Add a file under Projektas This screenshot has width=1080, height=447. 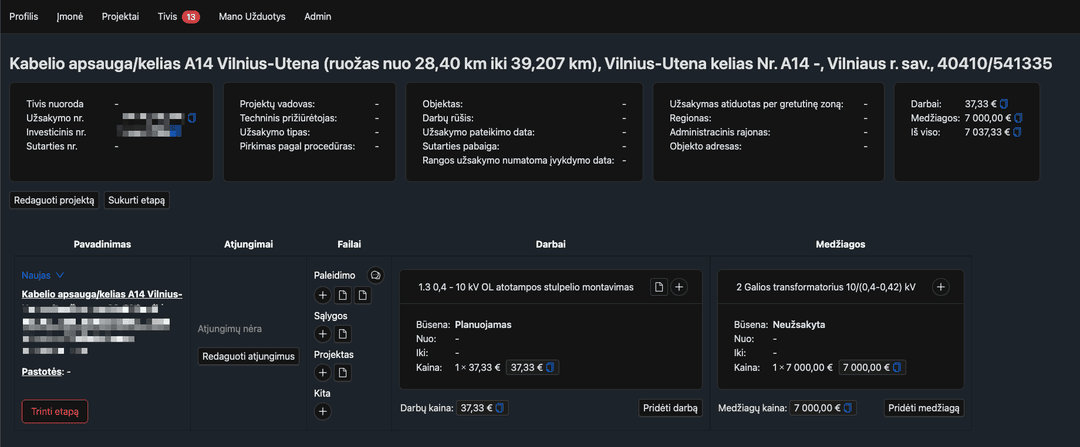tap(322, 373)
